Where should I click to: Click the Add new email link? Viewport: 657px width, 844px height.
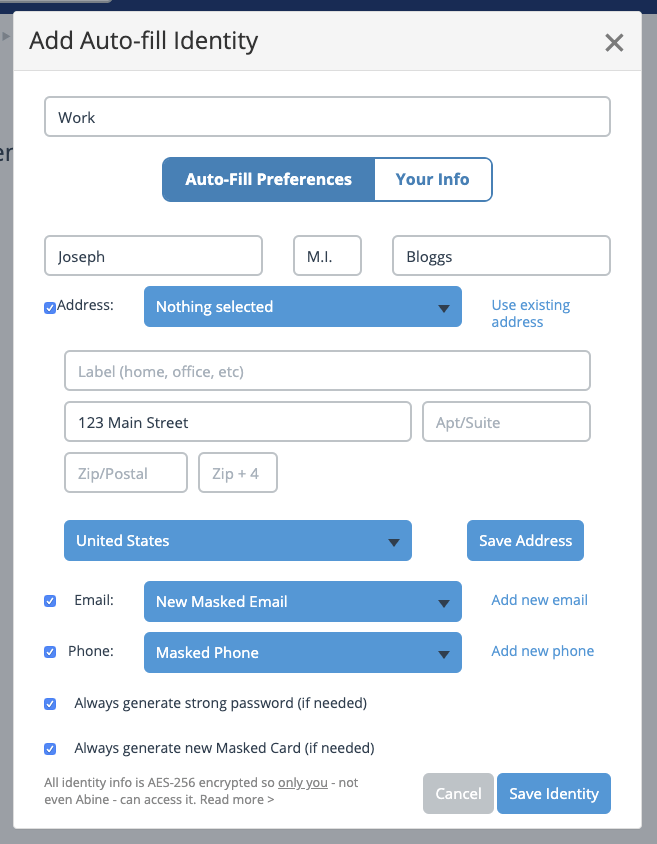(x=539, y=600)
